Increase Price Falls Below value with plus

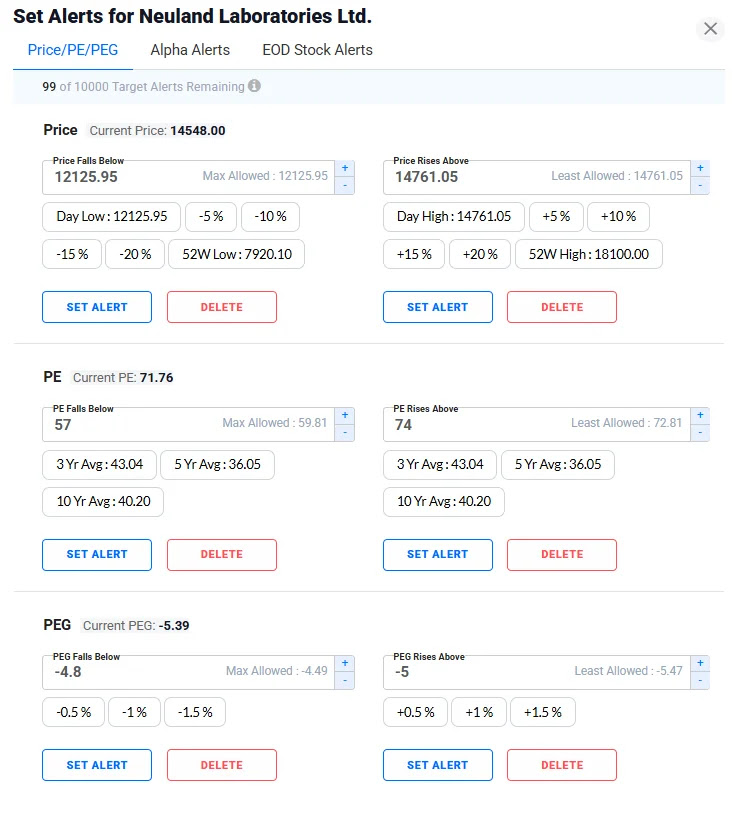[x=345, y=168]
